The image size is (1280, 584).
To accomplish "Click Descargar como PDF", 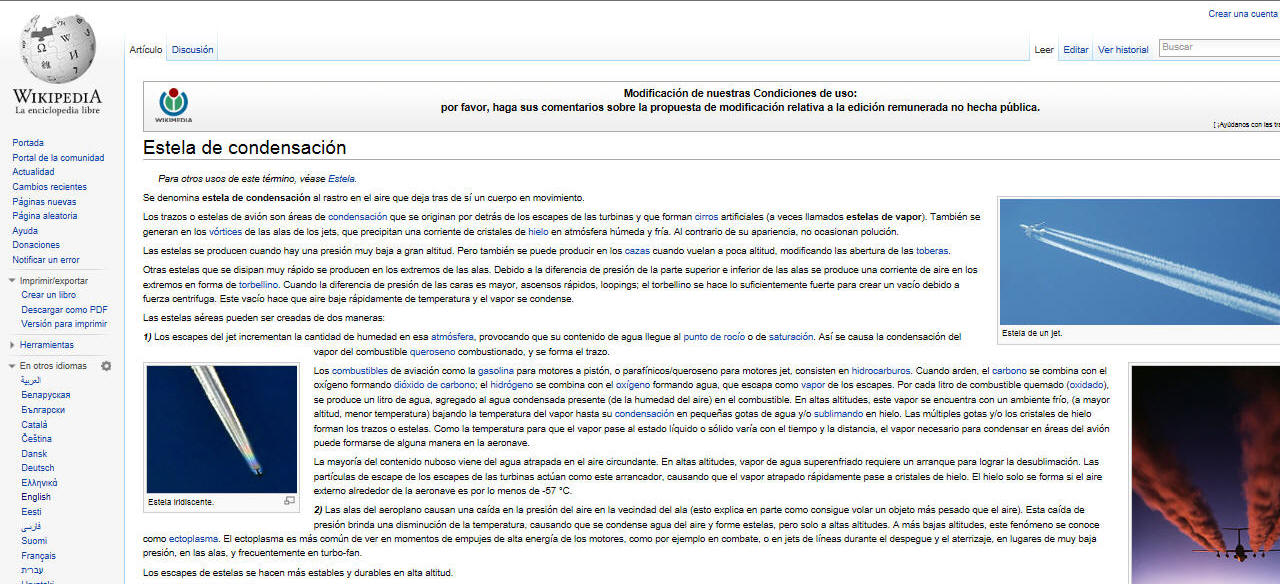I will pos(64,310).
